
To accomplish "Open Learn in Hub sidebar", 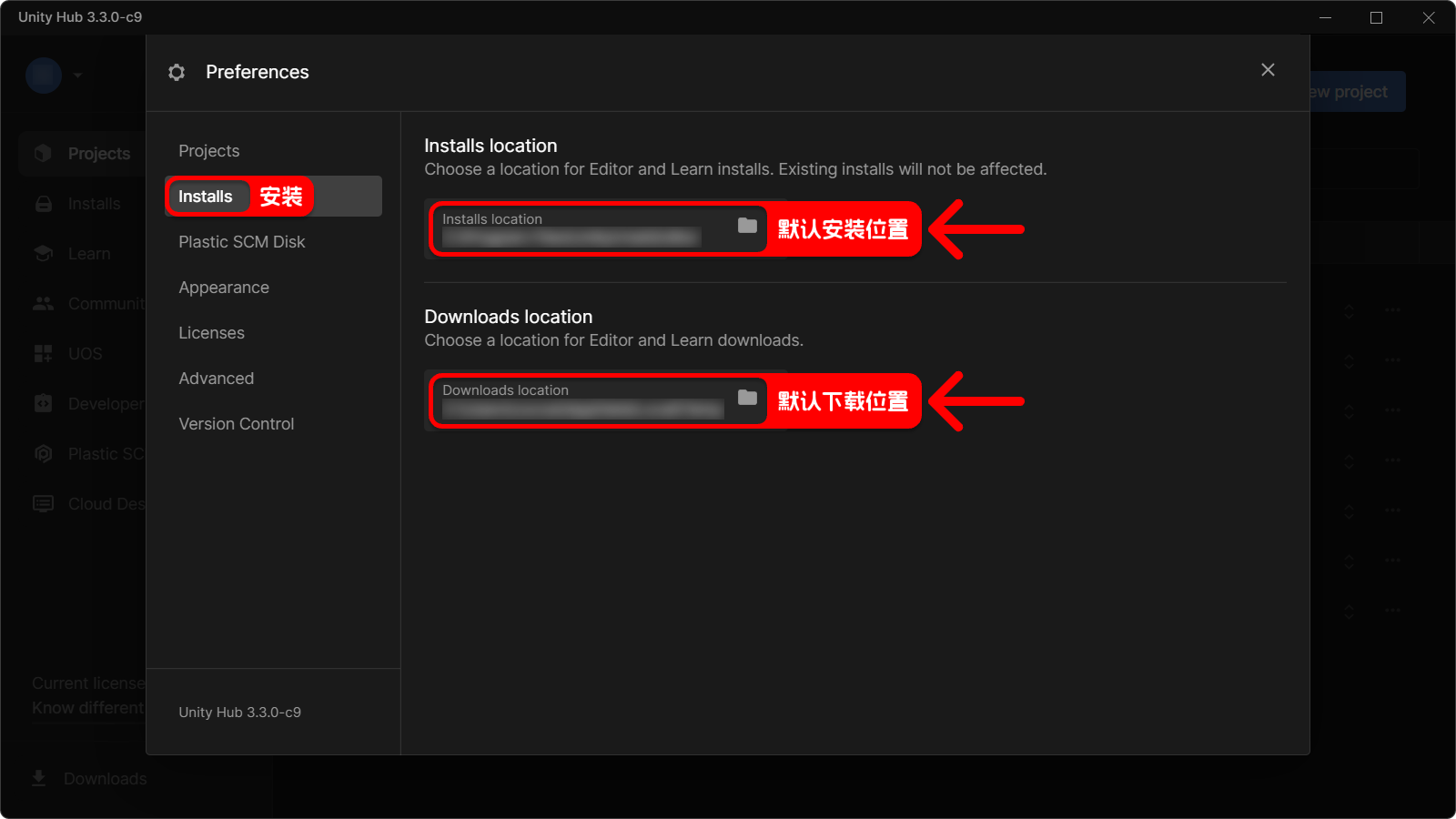I will (82, 254).
